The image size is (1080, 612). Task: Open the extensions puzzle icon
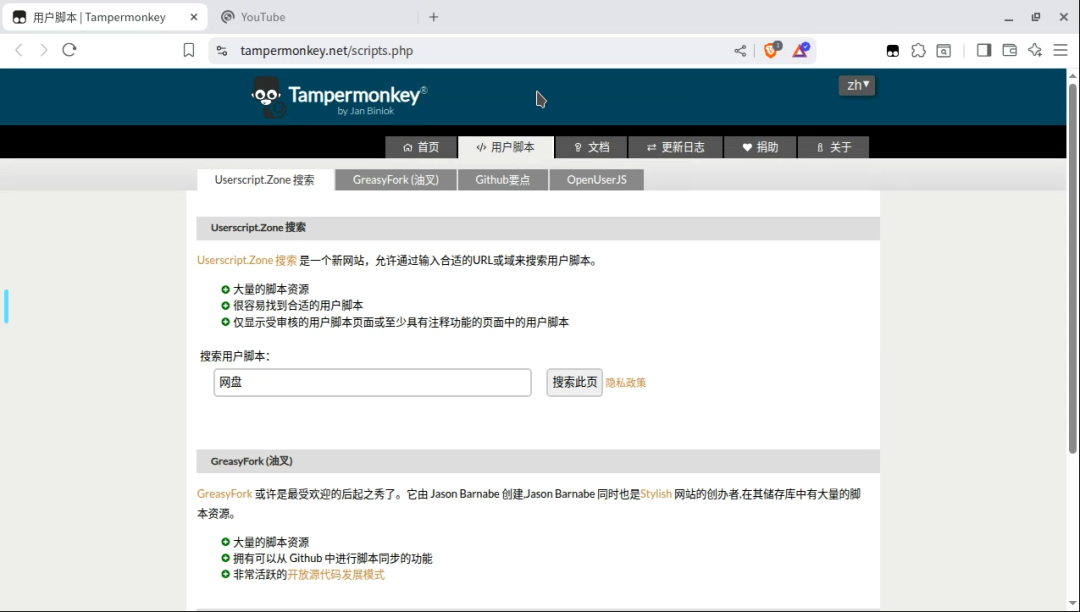918,50
